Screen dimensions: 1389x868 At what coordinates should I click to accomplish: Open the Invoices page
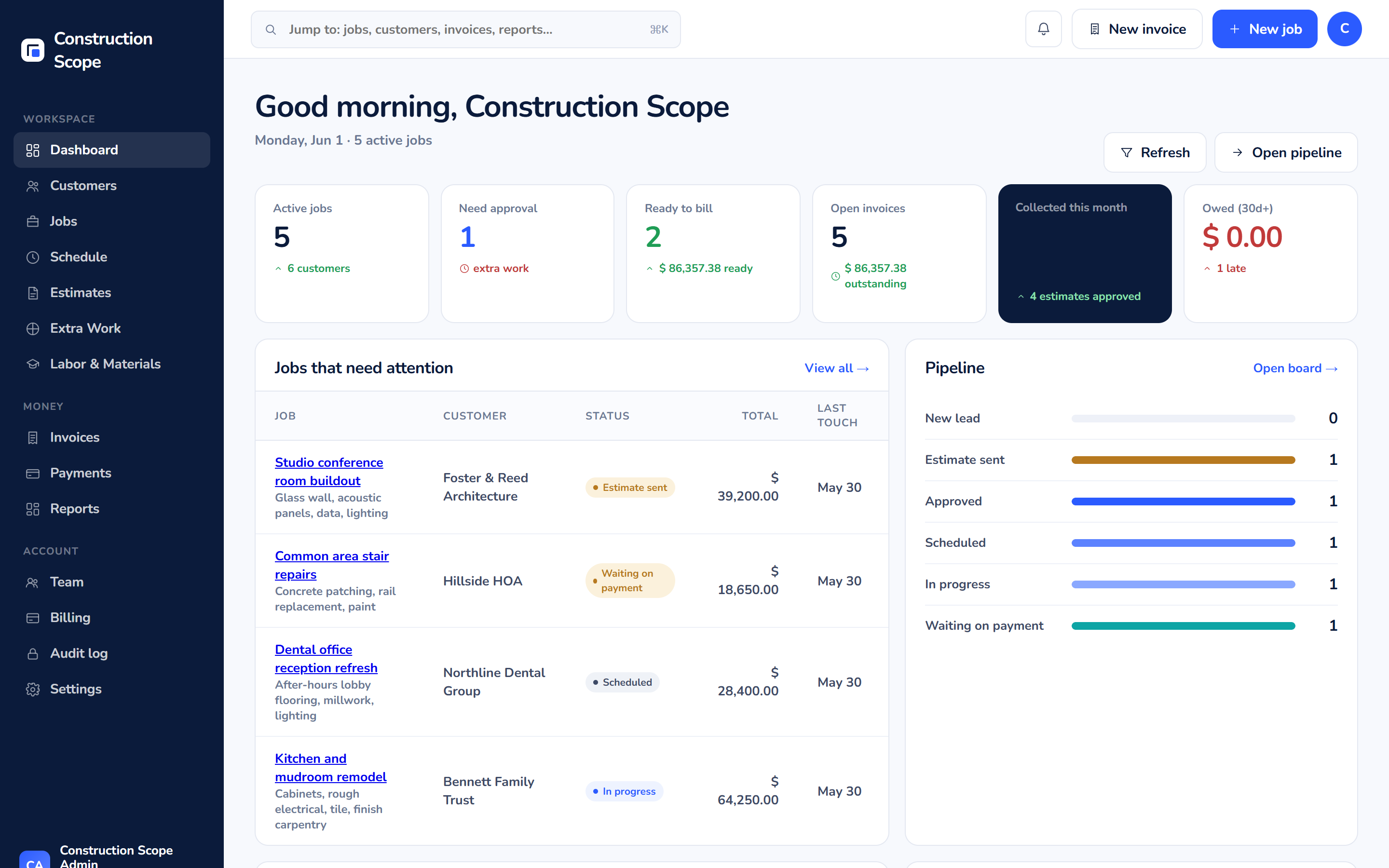(x=112, y=437)
